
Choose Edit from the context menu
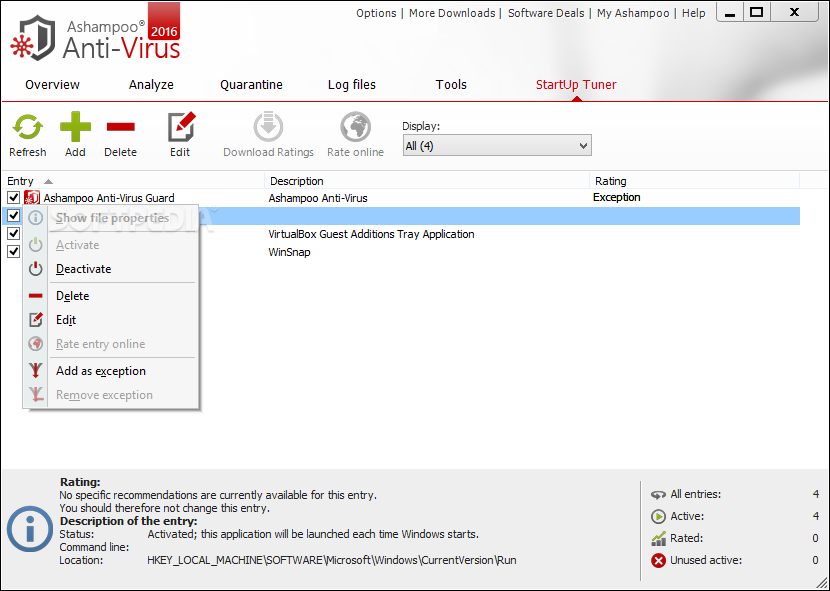click(111, 320)
